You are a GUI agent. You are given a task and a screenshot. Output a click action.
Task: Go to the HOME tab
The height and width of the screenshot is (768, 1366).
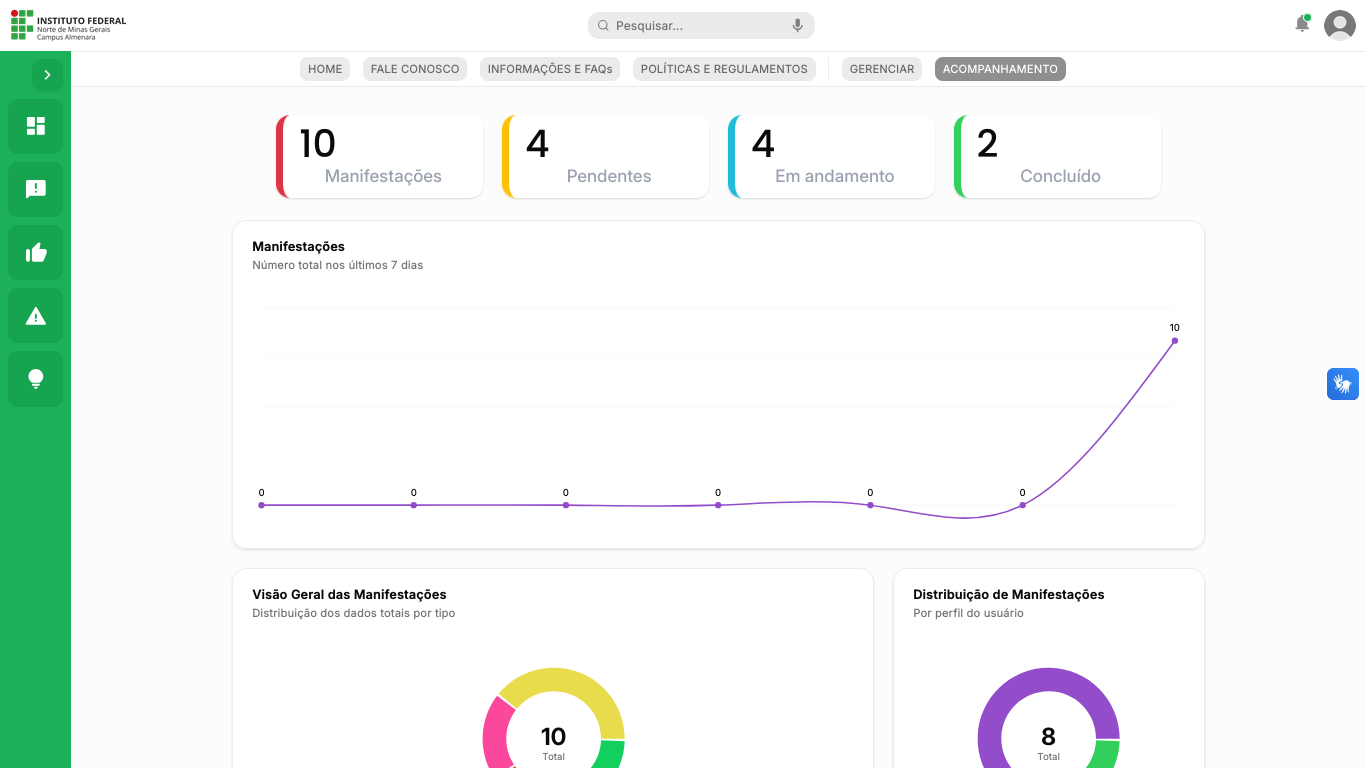[x=325, y=69]
